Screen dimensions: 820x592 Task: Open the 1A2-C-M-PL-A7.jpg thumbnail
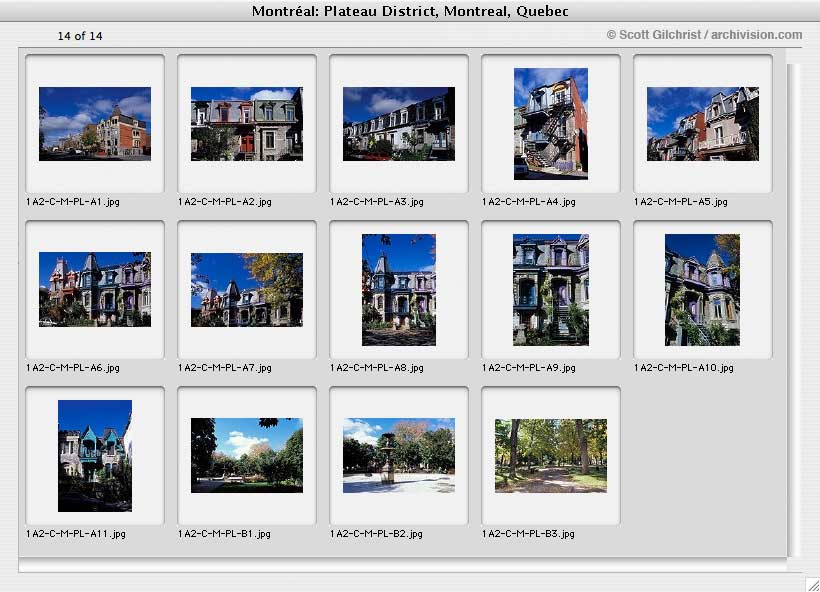(x=247, y=290)
